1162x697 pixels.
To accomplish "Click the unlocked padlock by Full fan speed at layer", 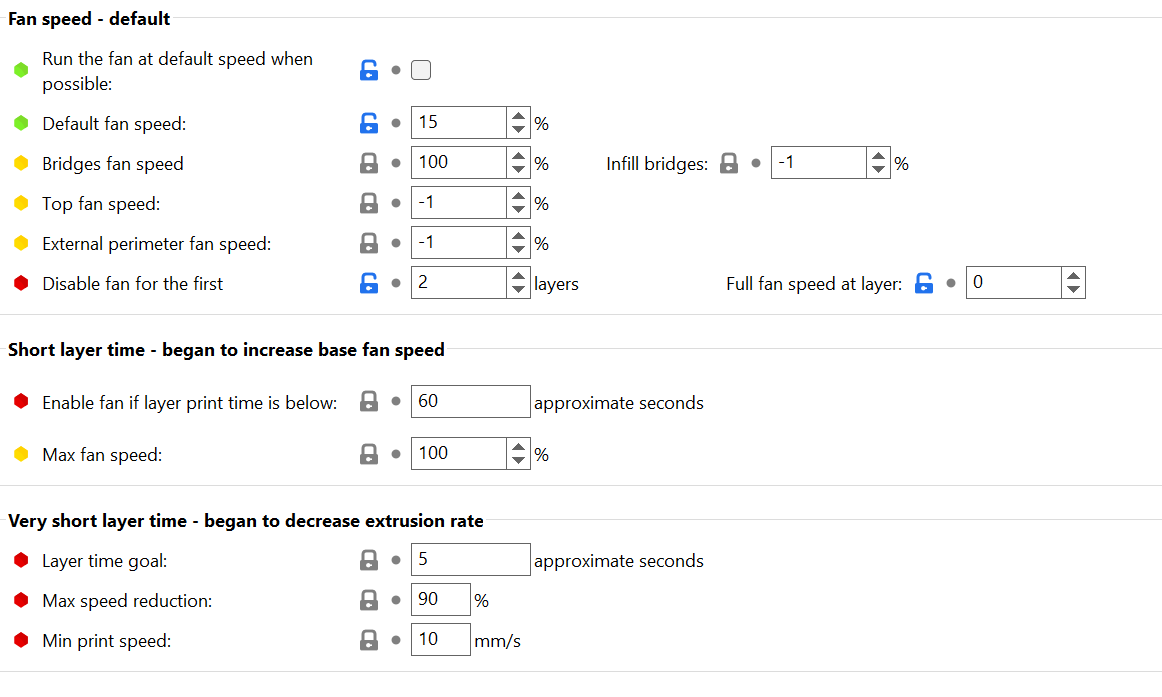I will click(x=924, y=283).
